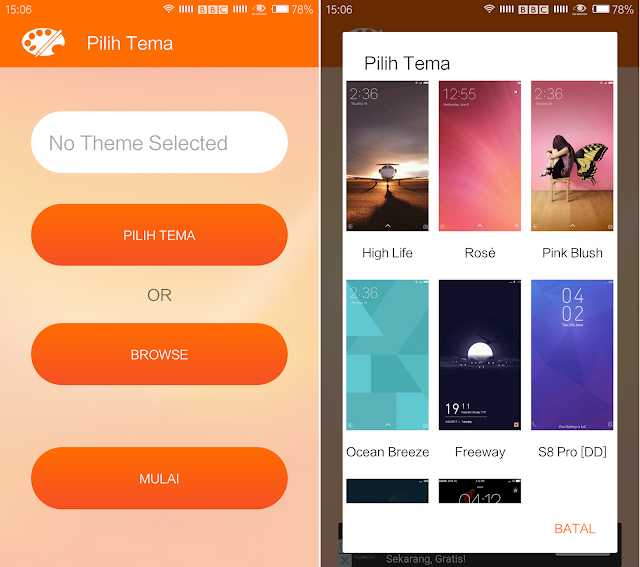Image resolution: width=640 pixels, height=567 pixels.
Task: Tap the battery icon in right status bar
Action: [600, 9]
